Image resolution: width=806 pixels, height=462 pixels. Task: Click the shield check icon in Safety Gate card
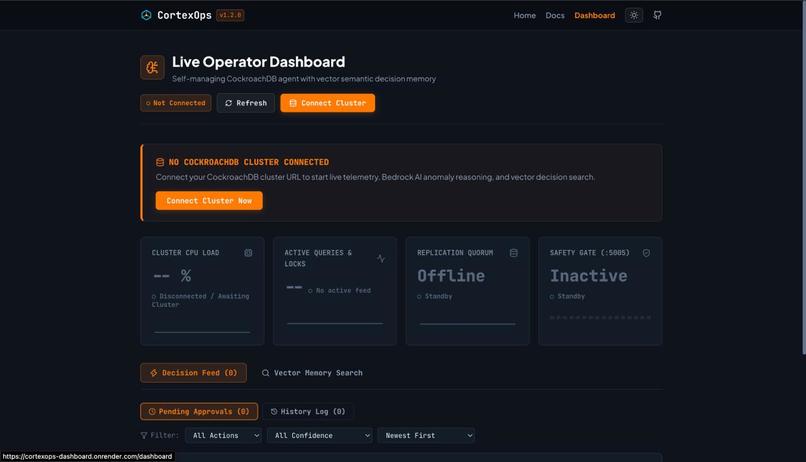[646, 253]
